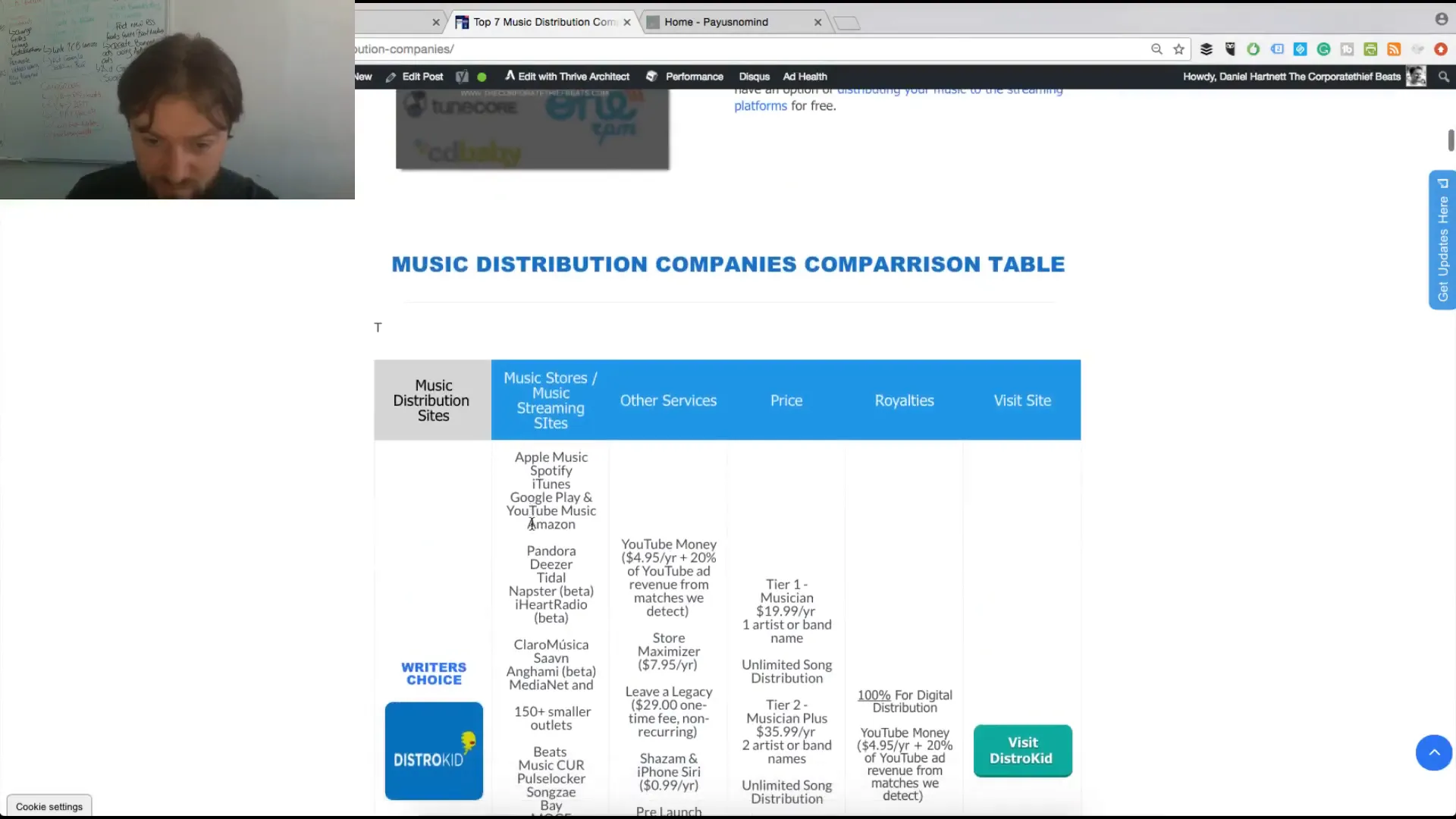Click the Price column header
Viewport: 1456px width, 819px height.
[786, 400]
